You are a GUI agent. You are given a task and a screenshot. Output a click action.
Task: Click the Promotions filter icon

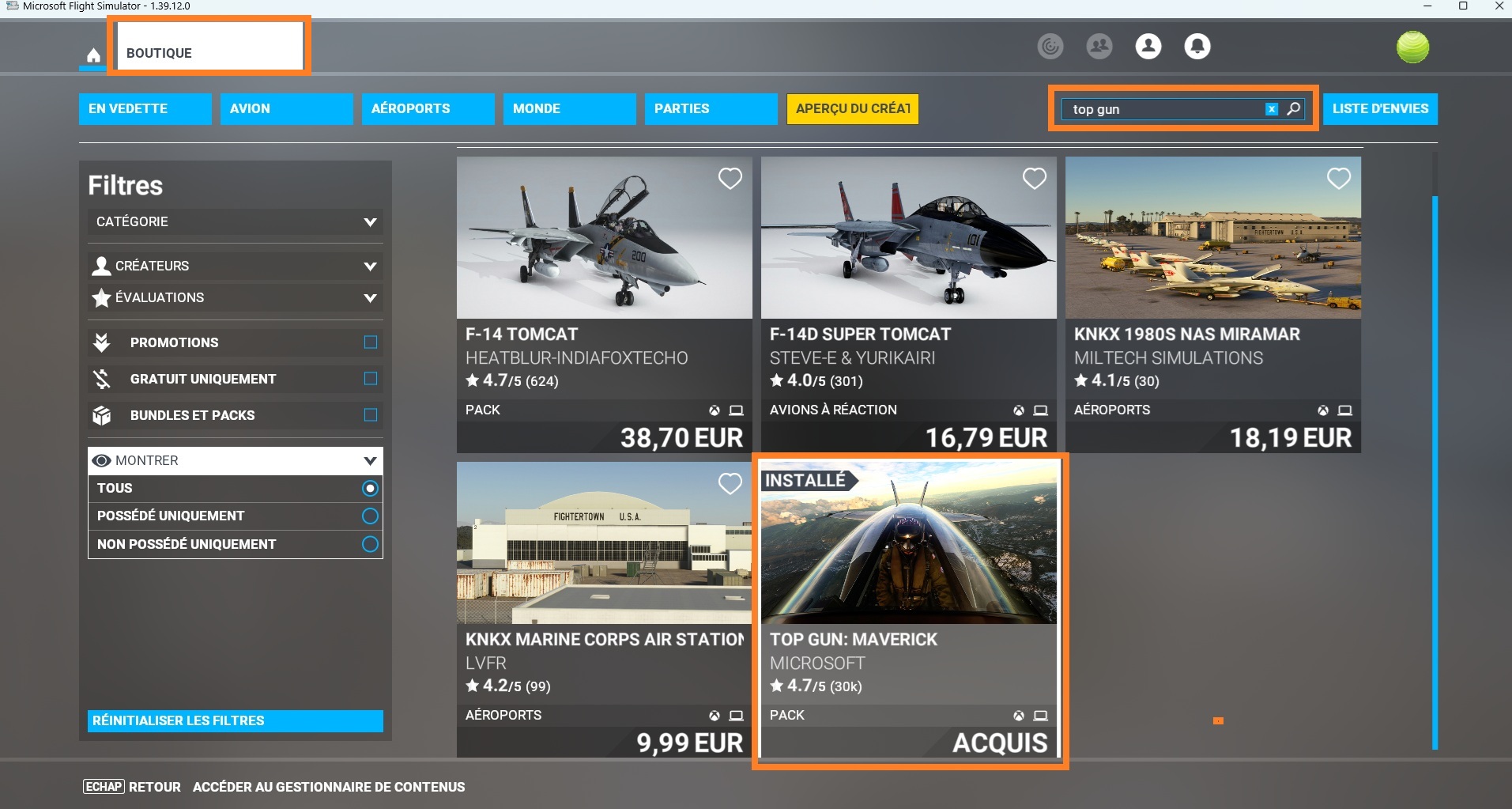pos(101,342)
